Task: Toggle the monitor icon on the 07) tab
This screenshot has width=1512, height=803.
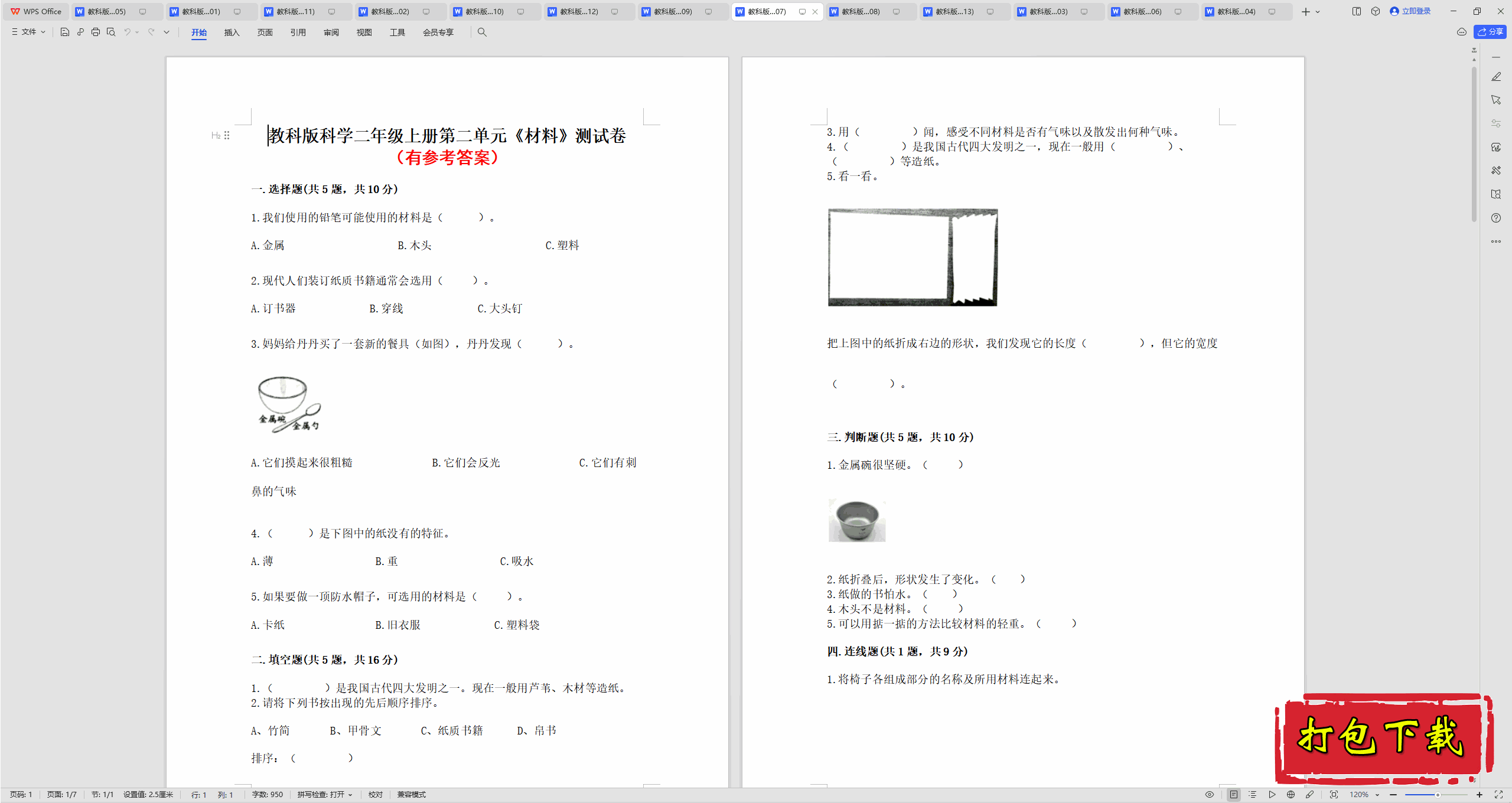Action: (x=802, y=12)
